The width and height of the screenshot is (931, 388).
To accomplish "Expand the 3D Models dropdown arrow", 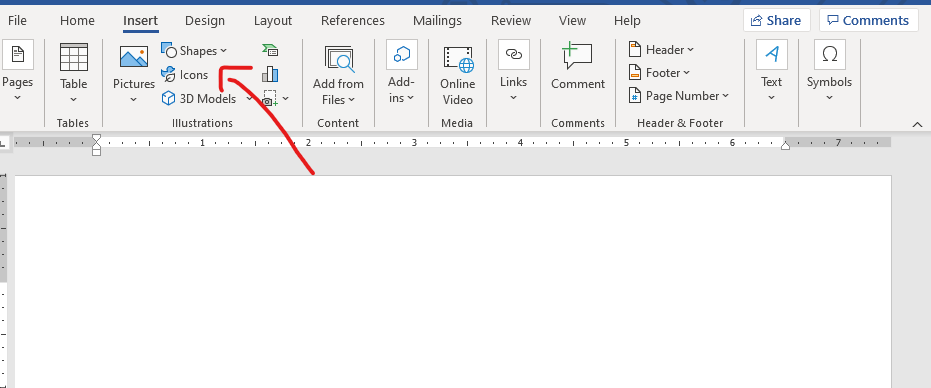I will tap(249, 99).
